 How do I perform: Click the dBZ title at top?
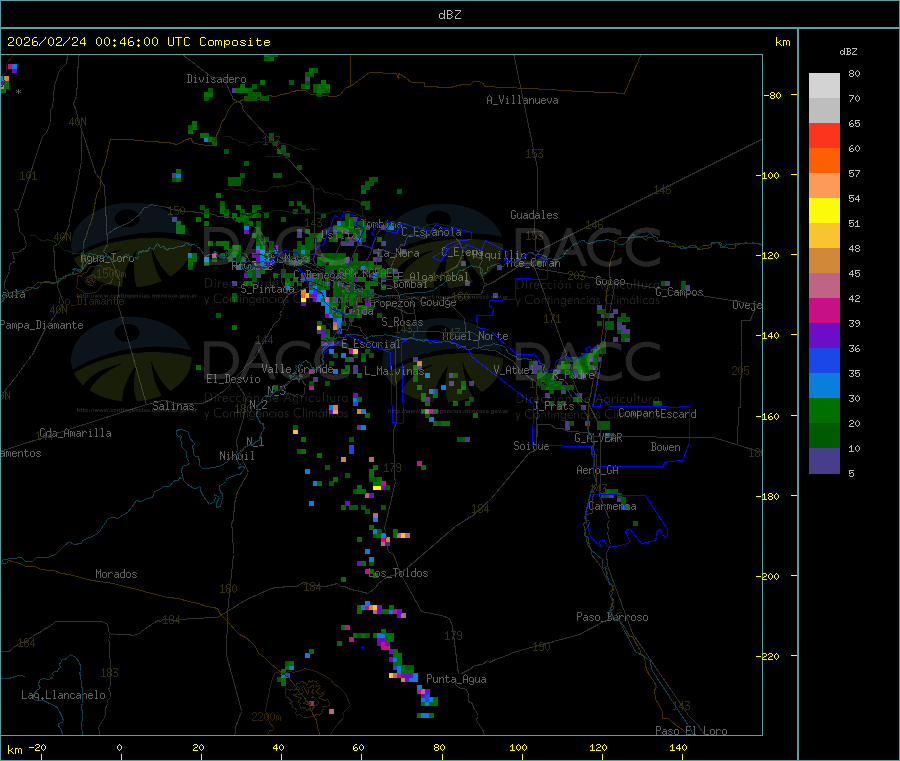[449, 15]
